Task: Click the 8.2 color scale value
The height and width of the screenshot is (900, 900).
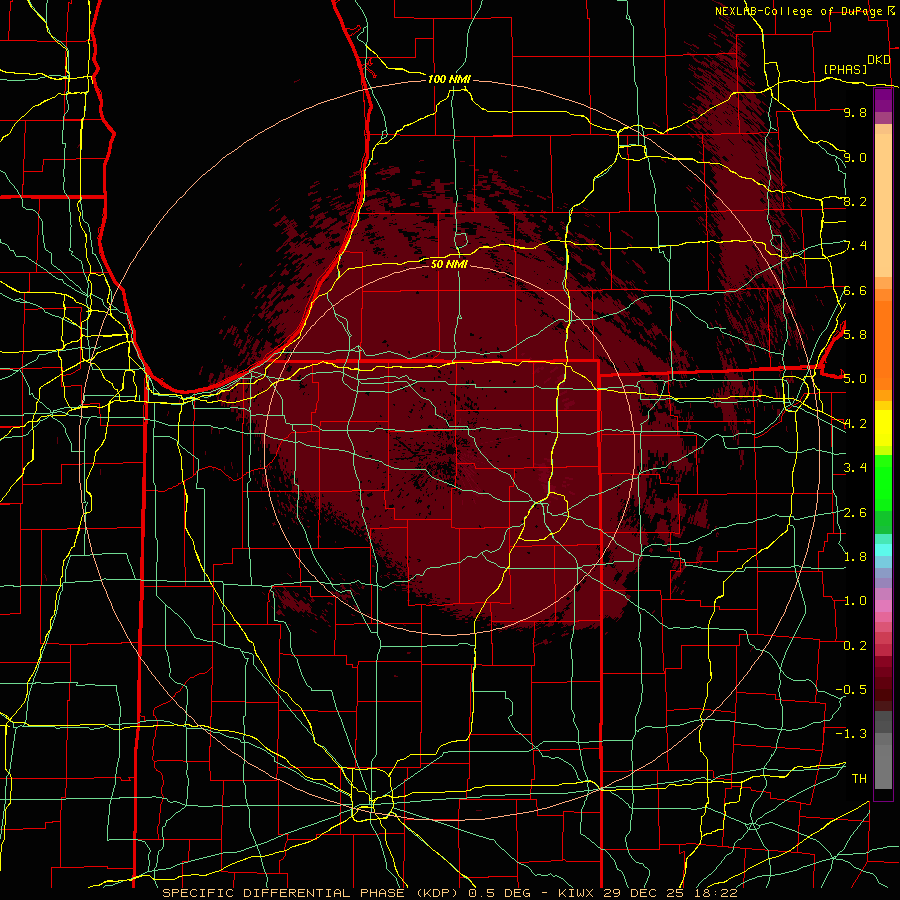Action: 855,202
